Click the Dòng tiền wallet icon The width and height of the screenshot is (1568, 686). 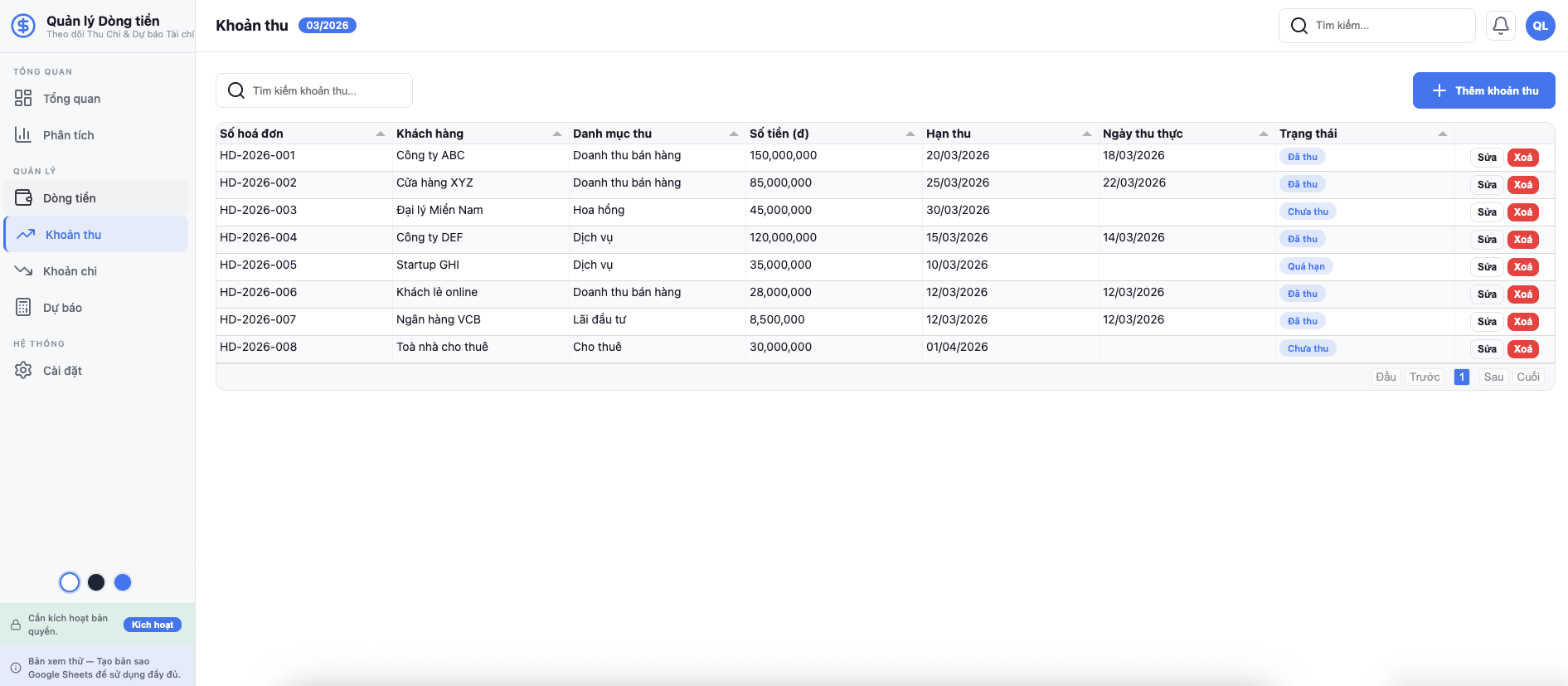pyautogui.click(x=23, y=198)
